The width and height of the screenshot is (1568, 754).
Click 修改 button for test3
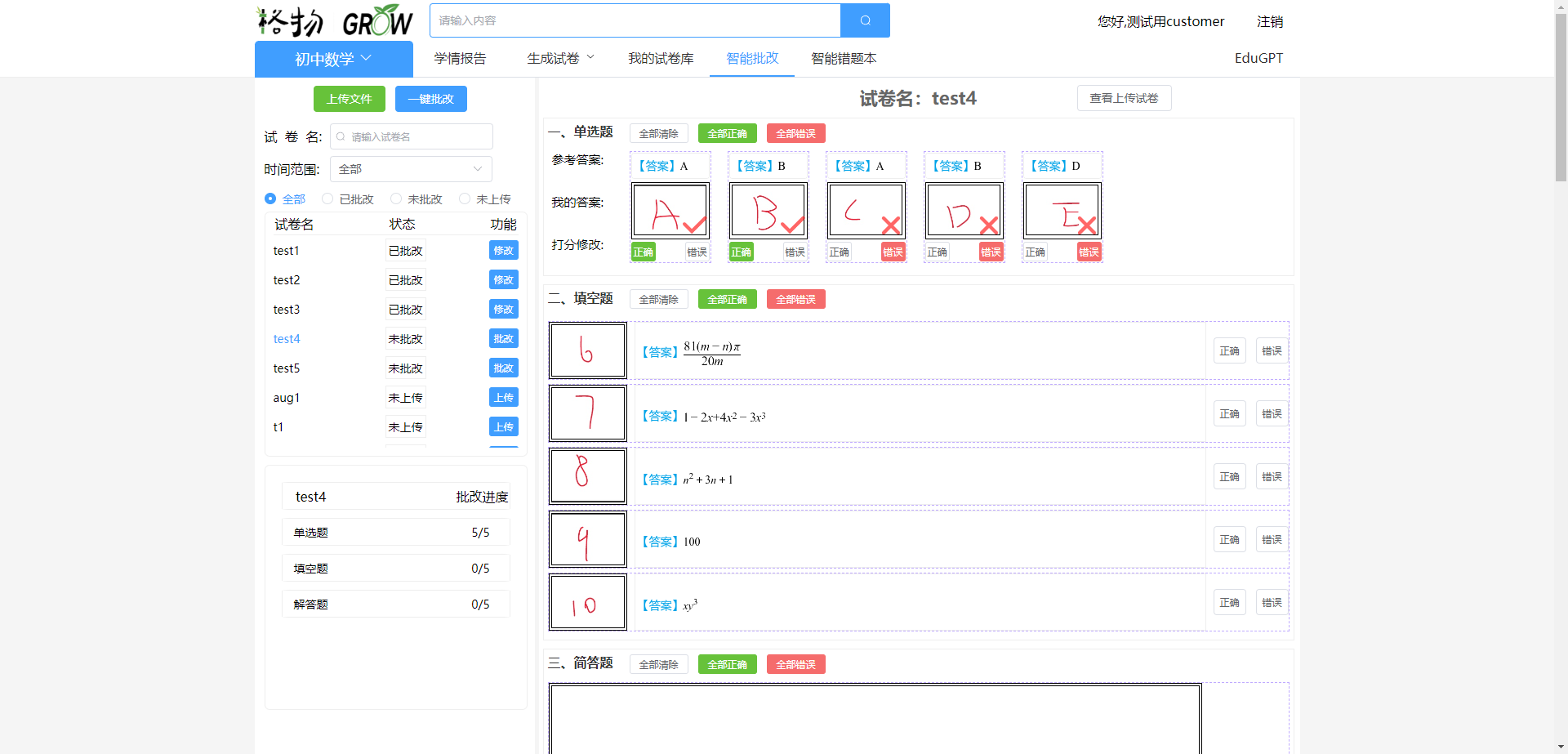pyautogui.click(x=504, y=310)
